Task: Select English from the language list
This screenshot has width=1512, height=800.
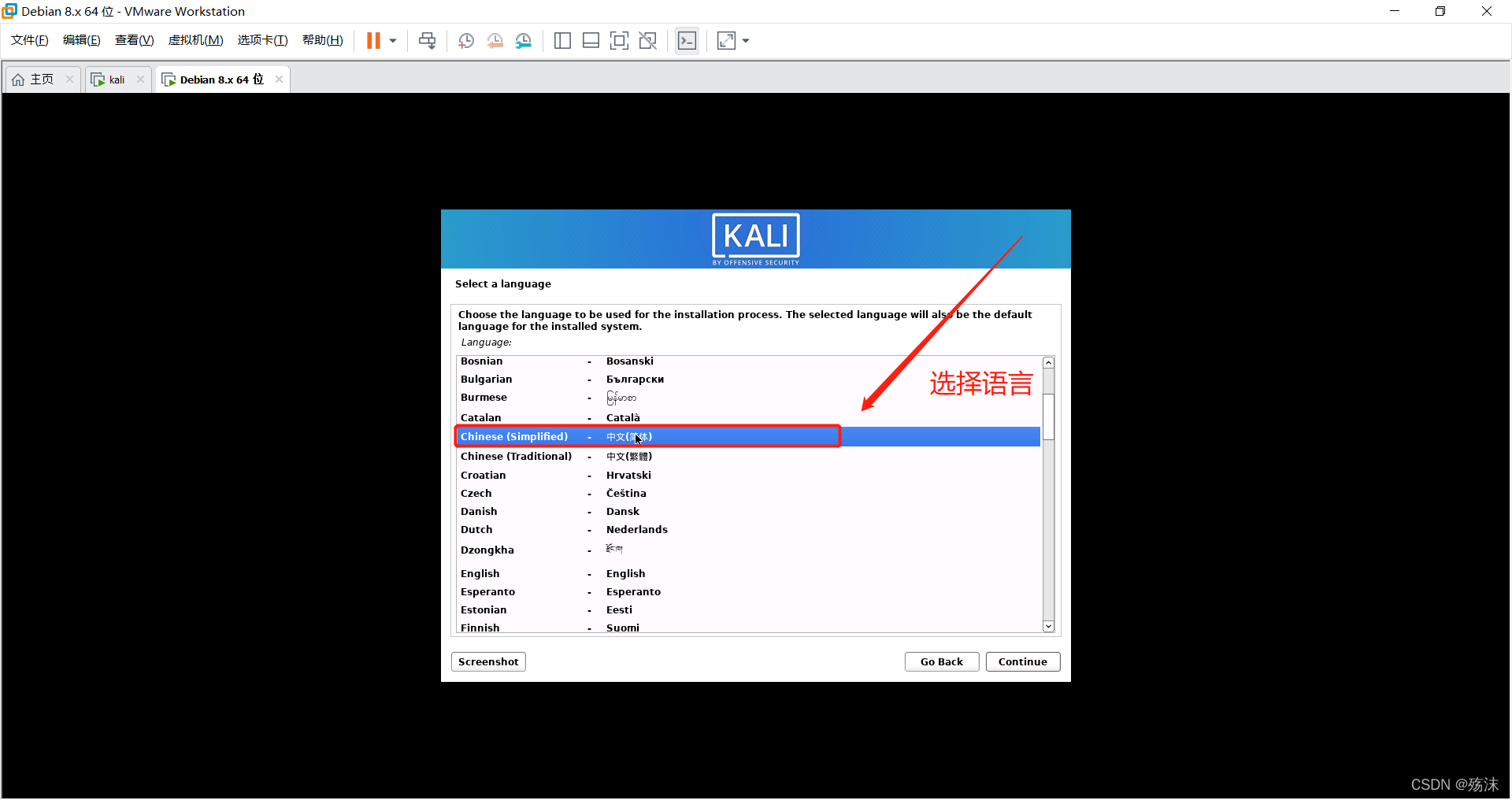Action: pos(551,573)
